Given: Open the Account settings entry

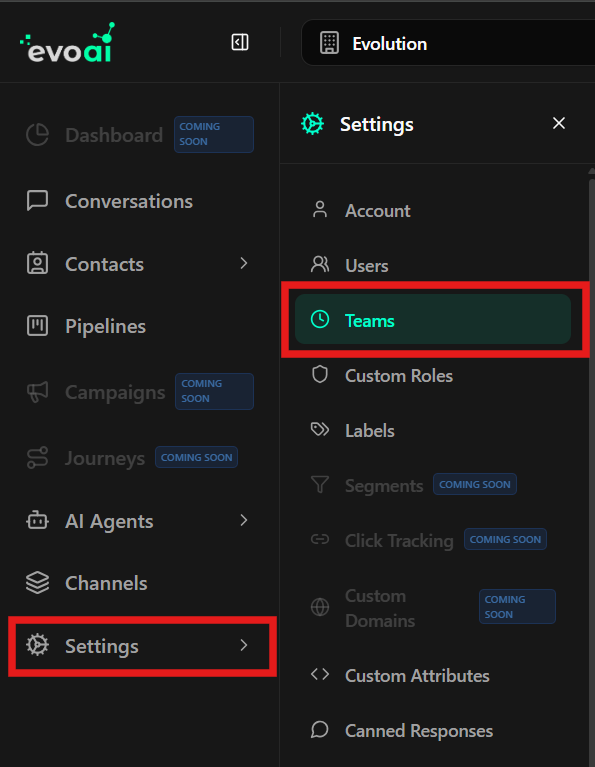Looking at the screenshot, I should 433,211.
